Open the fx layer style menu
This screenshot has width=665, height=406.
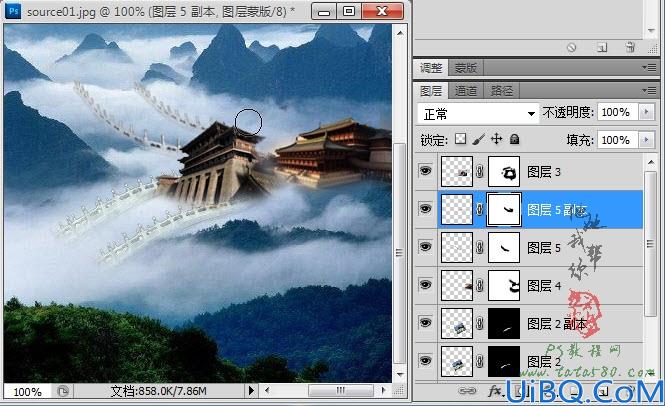point(495,391)
